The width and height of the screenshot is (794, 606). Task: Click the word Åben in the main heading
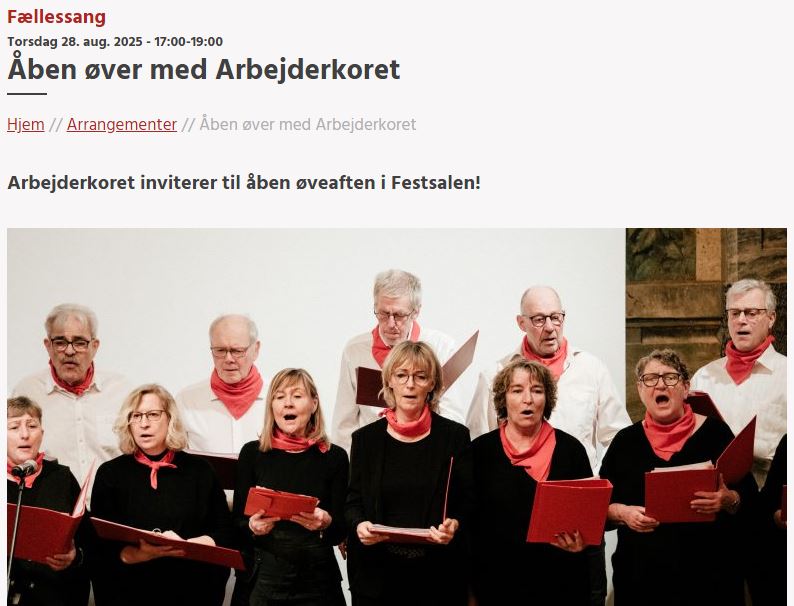[x=42, y=69]
